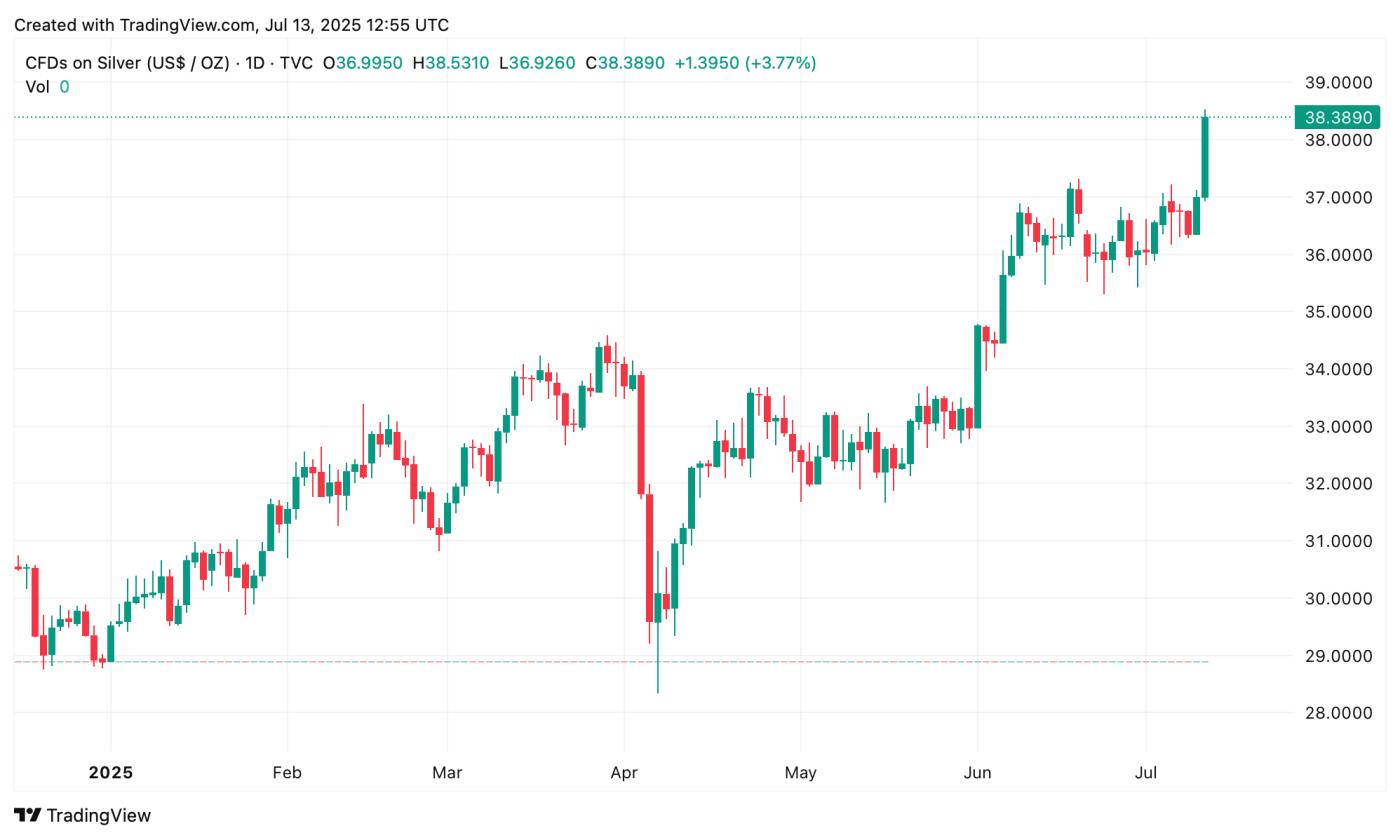Click the TVC exchange label
The width and height of the screenshot is (1400, 840).
(296, 63)
